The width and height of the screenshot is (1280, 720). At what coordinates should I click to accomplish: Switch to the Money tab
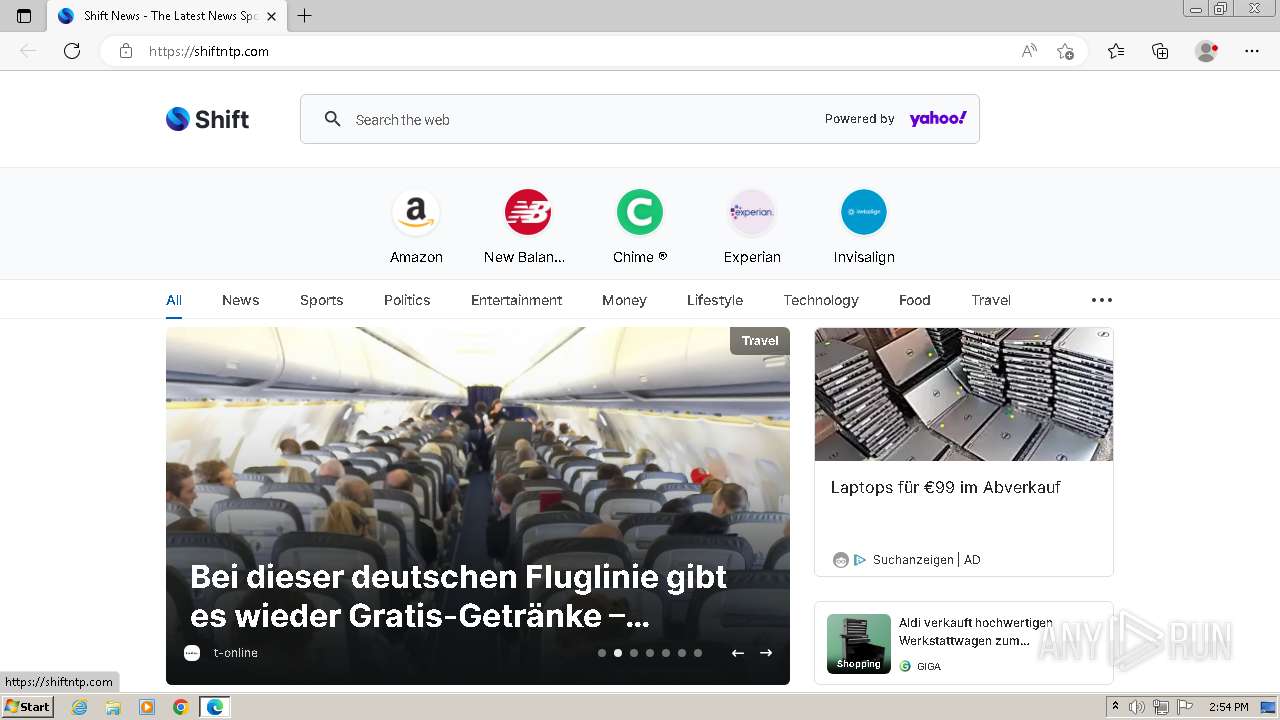624,300
